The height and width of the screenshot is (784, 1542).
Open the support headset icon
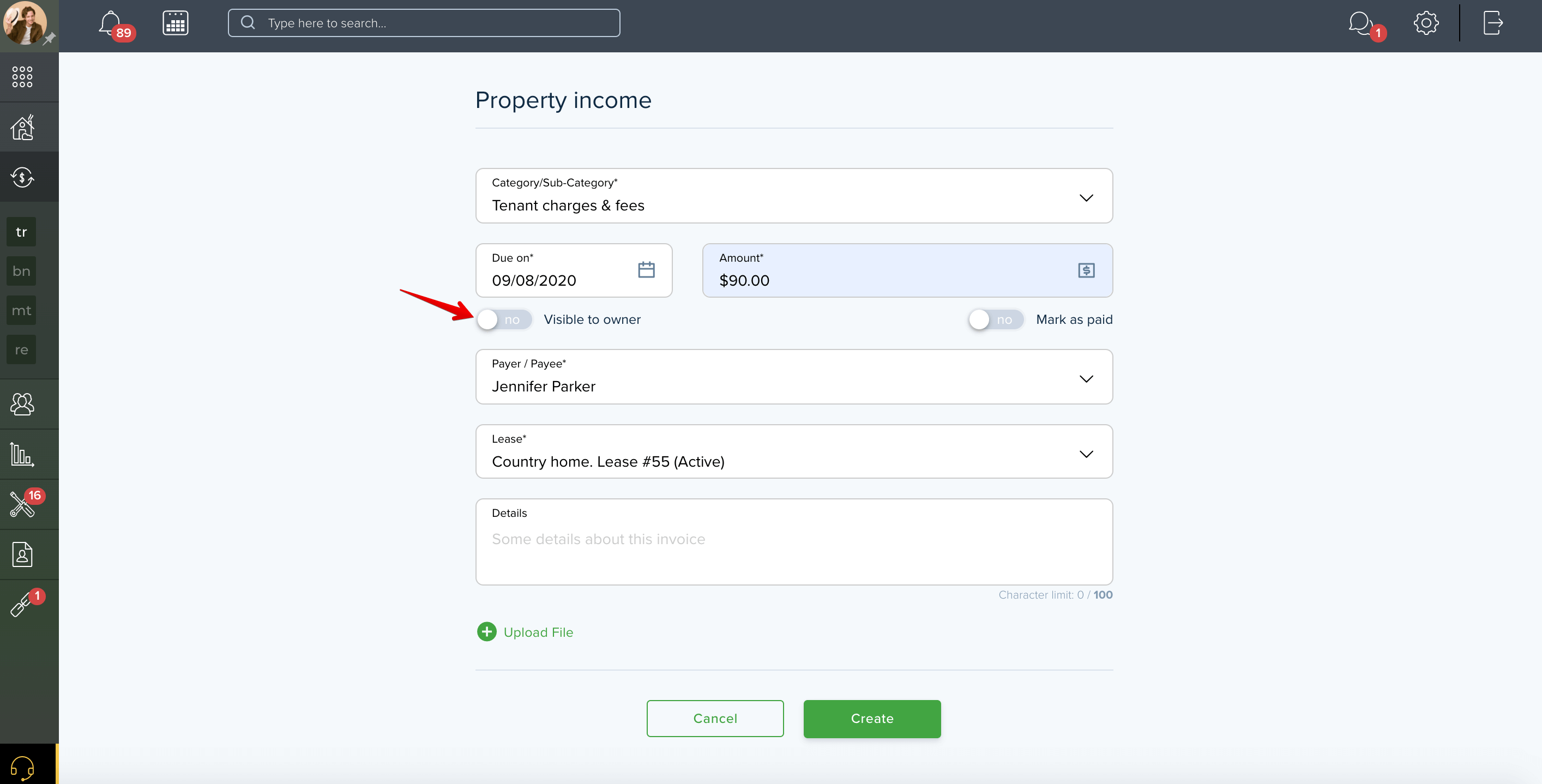pos(22,767)
